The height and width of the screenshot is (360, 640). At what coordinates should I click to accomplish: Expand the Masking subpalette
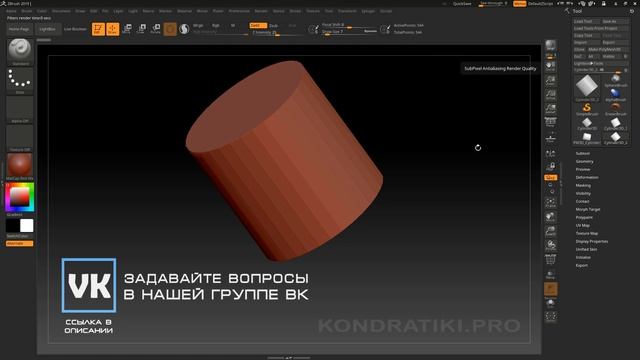583,185
